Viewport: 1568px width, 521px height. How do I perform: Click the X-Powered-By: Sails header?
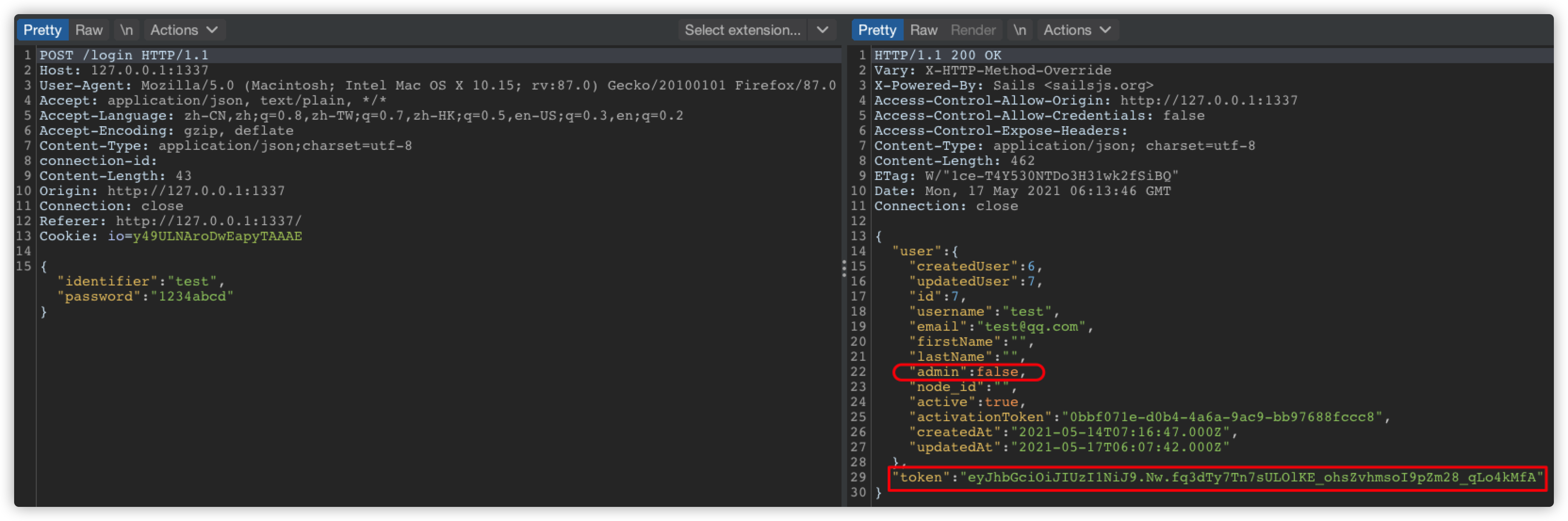coord(1013,85)
